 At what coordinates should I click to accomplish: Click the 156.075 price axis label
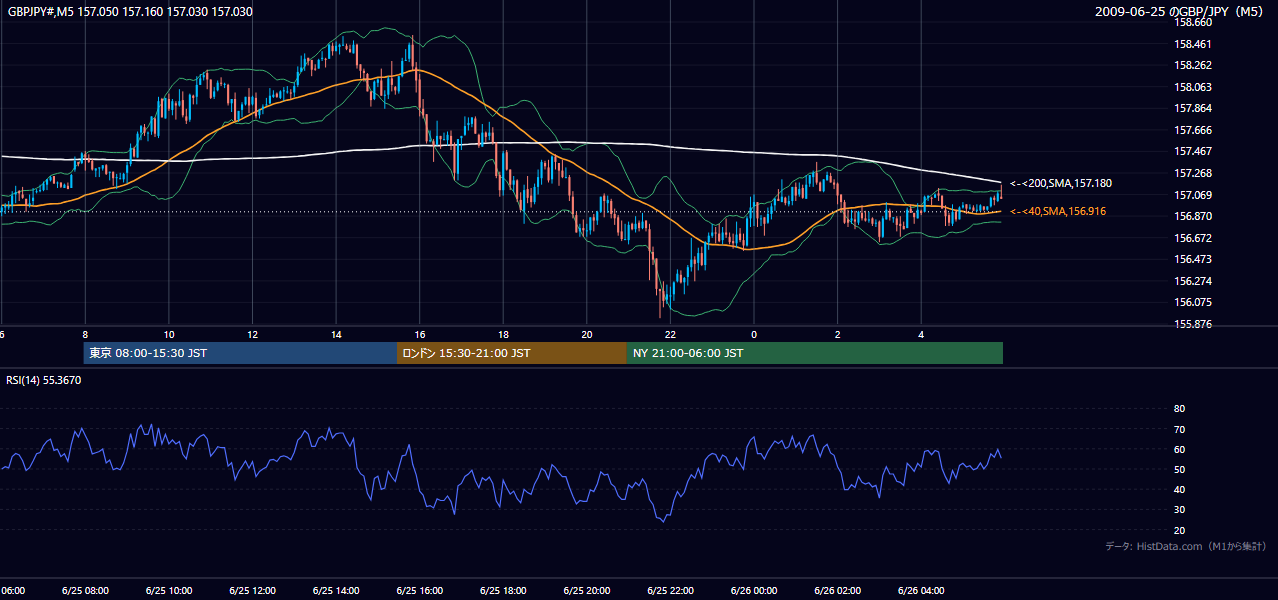click(1193, 302)
